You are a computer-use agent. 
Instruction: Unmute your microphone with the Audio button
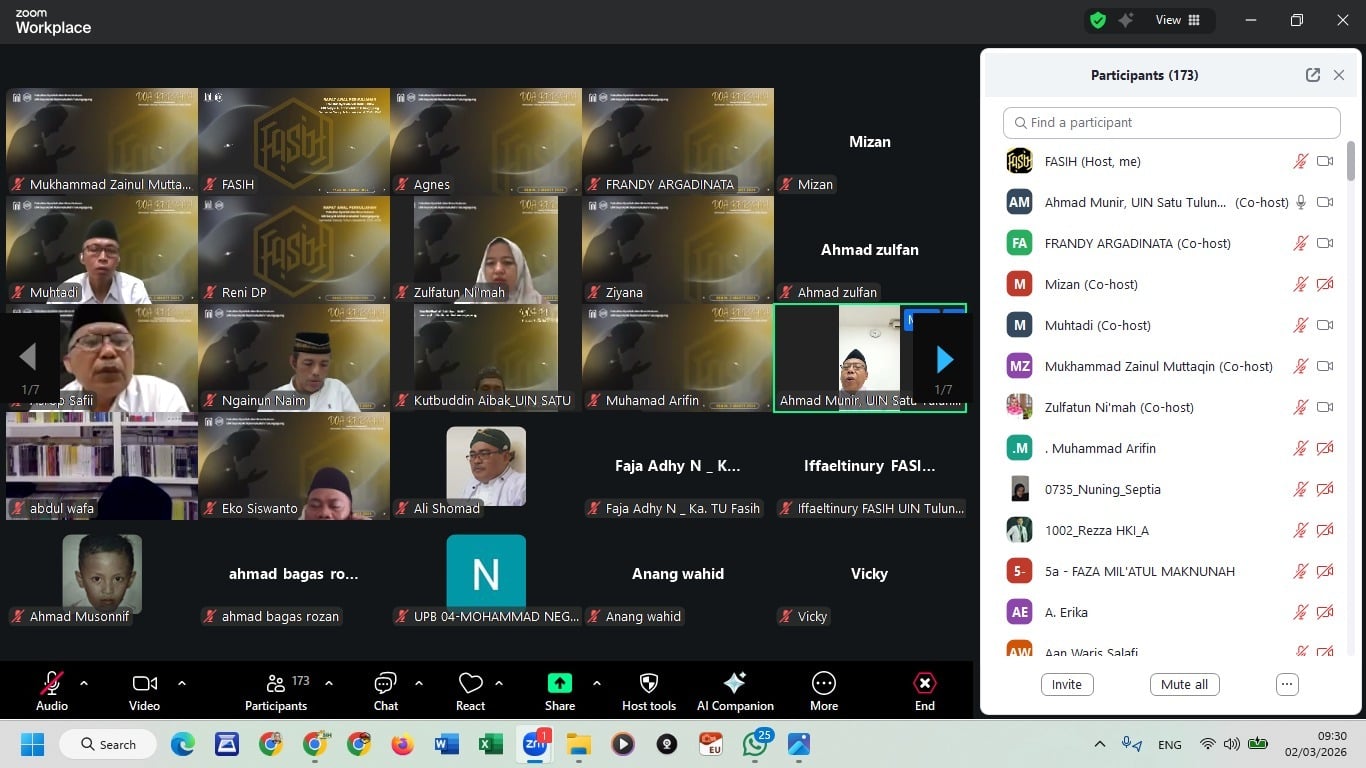[52, 691]
